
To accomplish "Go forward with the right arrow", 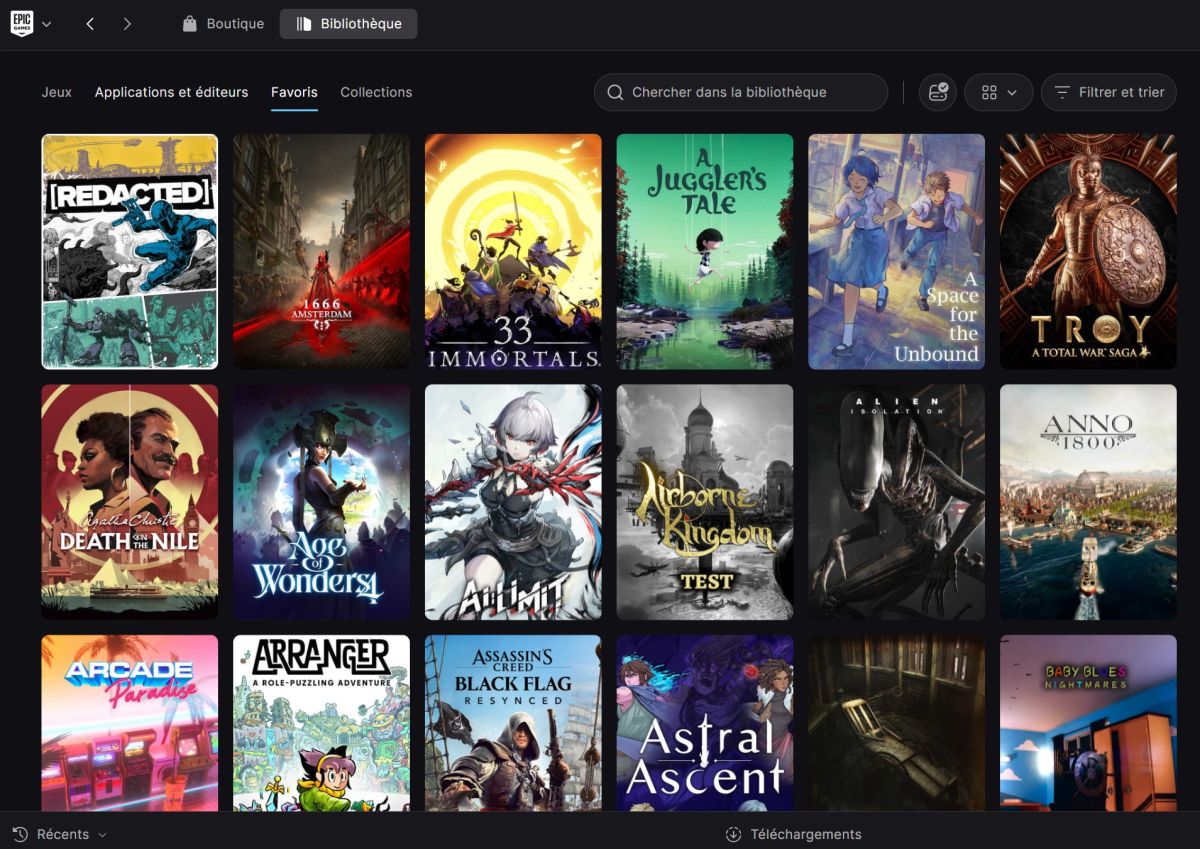I will (x=127, y=24).
